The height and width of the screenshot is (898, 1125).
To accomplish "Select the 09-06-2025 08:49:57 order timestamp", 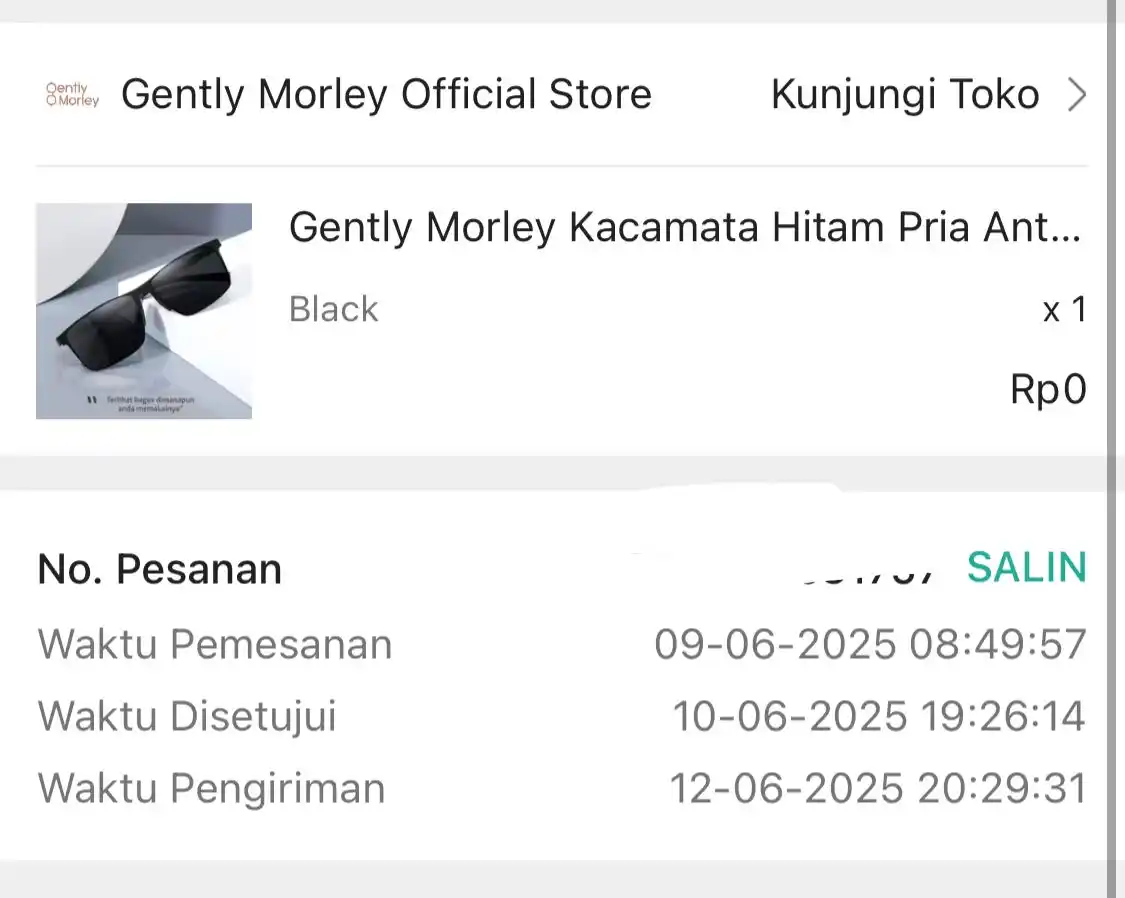I will tap(870, 643).
